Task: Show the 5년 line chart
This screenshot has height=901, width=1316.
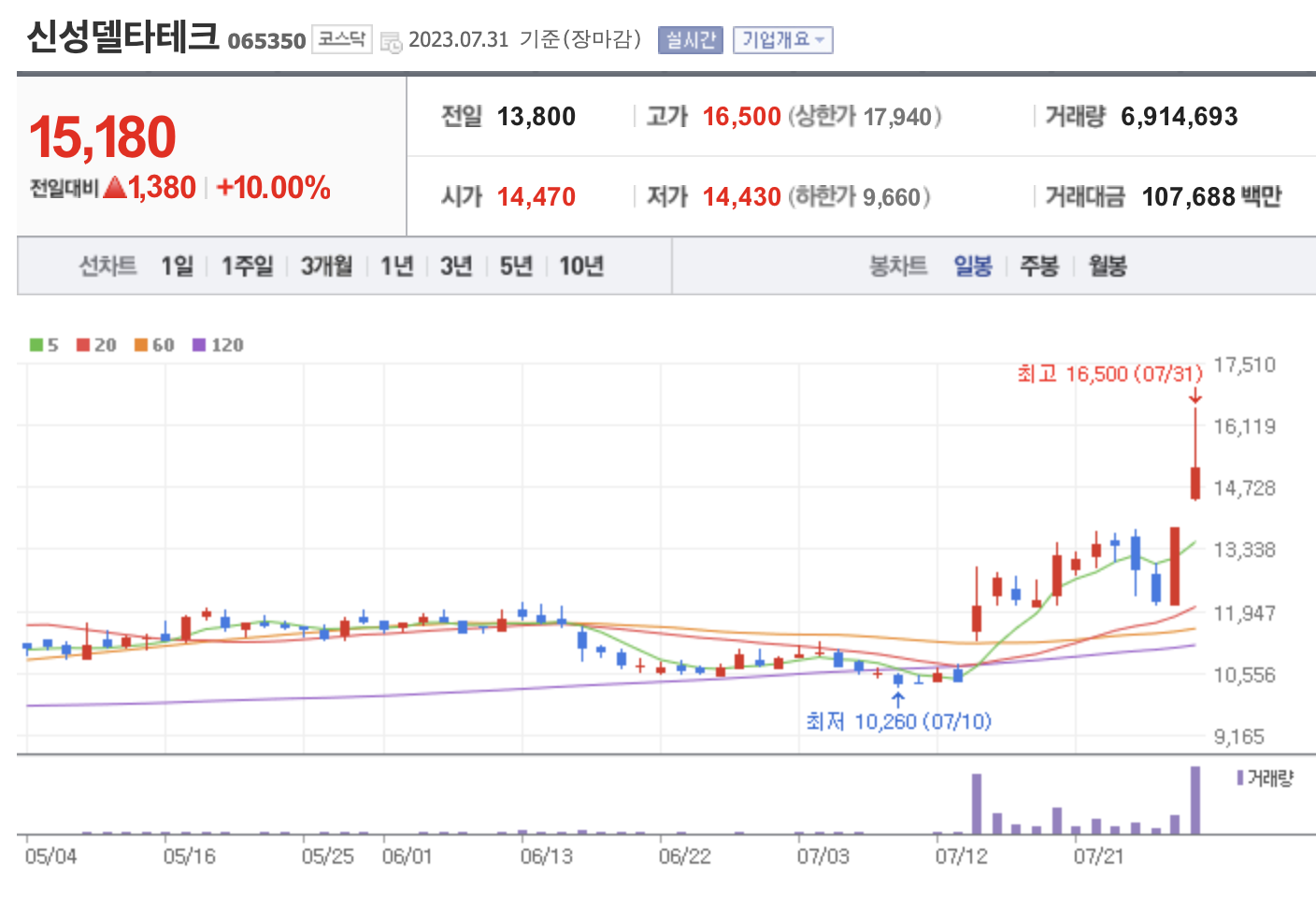Action: [516, 266]
